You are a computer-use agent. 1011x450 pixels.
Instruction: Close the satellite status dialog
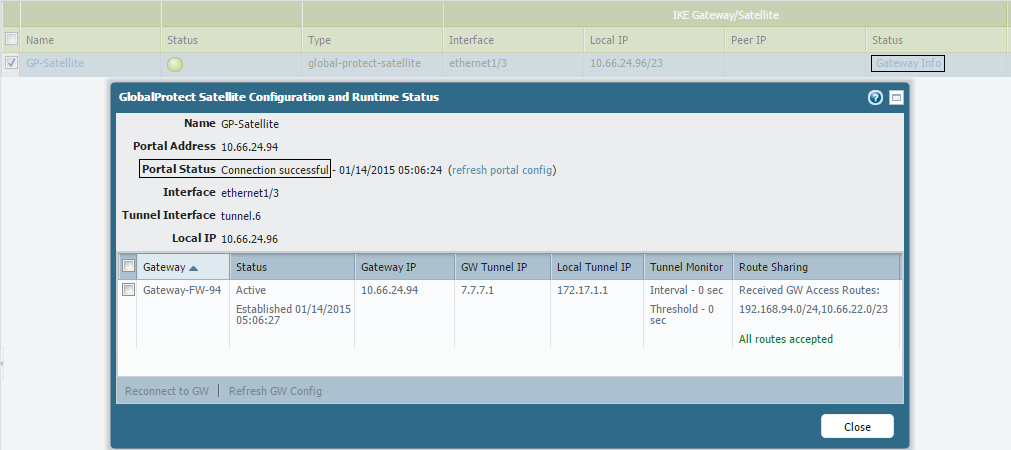coord(857,427)
